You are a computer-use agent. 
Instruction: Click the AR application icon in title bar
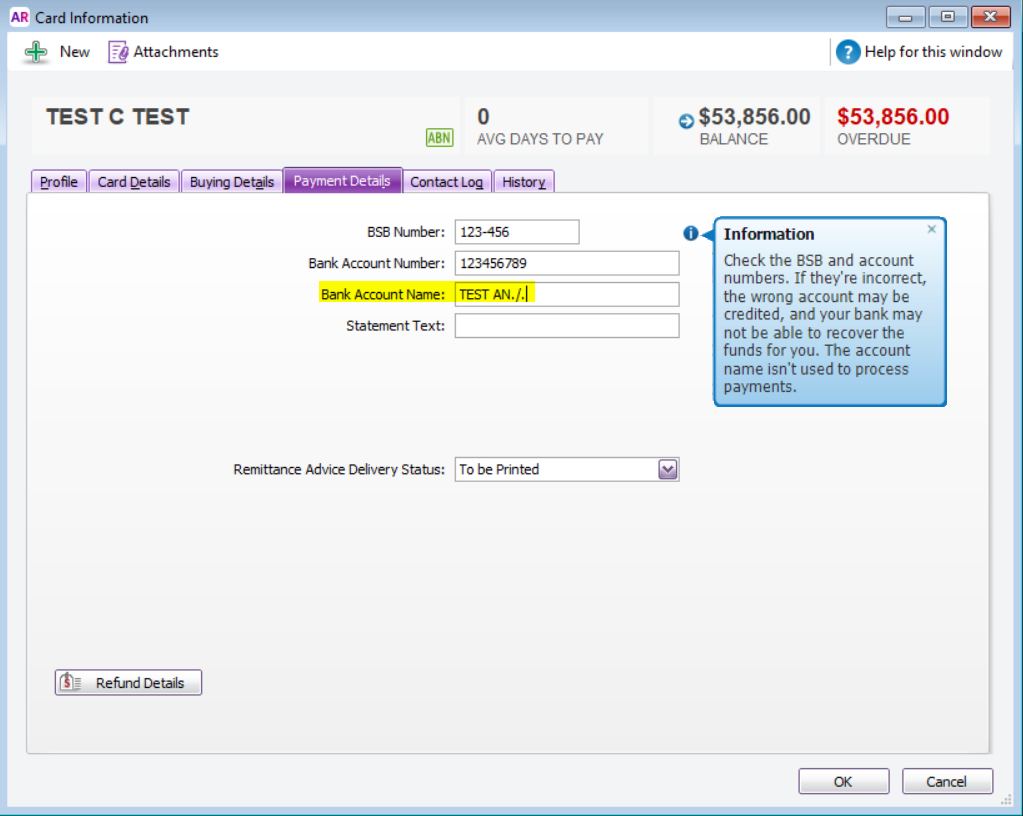(20, 17)
